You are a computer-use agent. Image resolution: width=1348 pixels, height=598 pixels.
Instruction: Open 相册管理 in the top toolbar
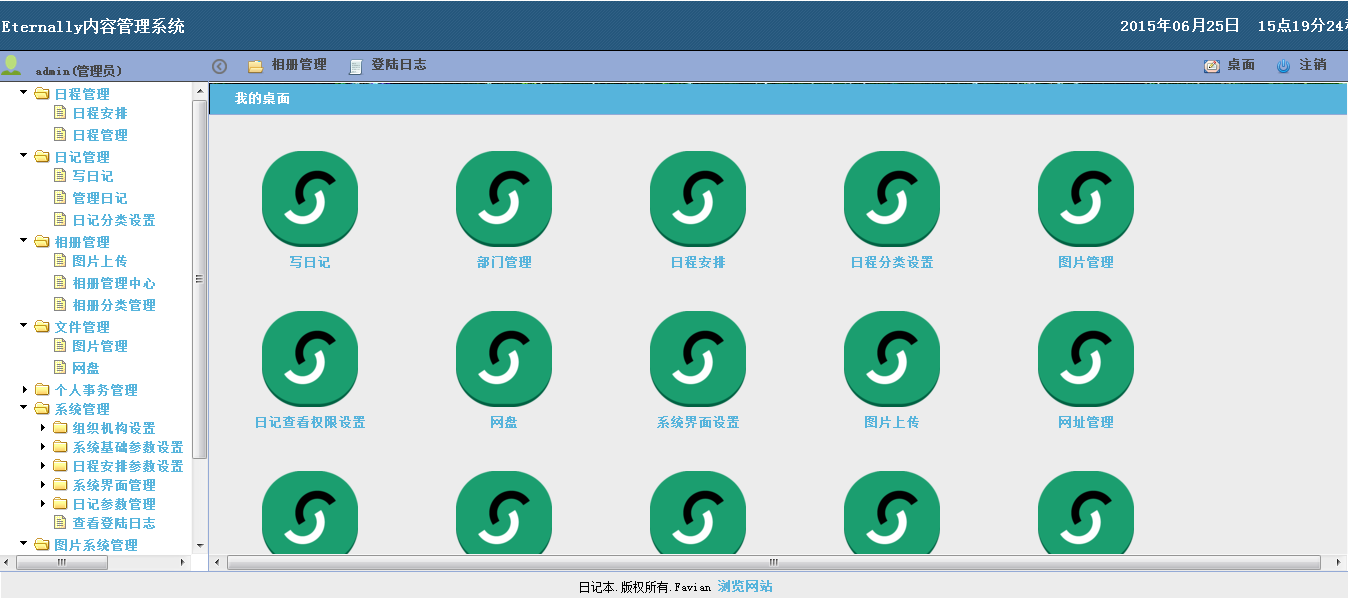[x=287, y=65]
